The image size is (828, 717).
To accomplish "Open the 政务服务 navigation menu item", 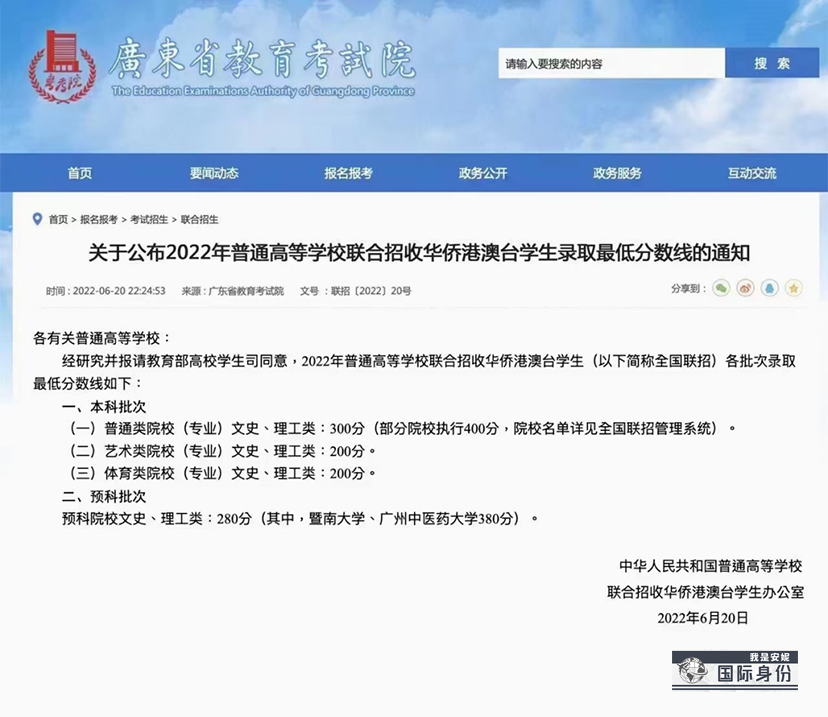I will (x=618, y=172).
